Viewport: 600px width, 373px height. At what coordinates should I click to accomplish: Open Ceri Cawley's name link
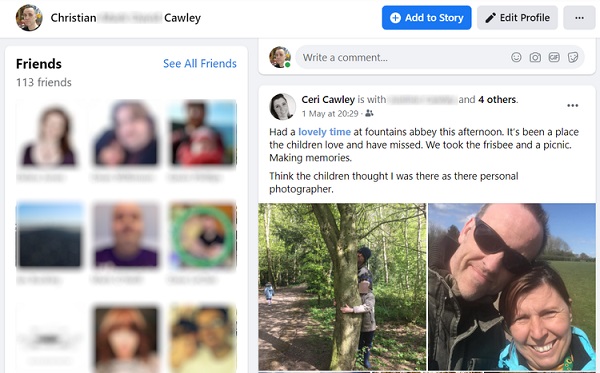tap(328, 99)
